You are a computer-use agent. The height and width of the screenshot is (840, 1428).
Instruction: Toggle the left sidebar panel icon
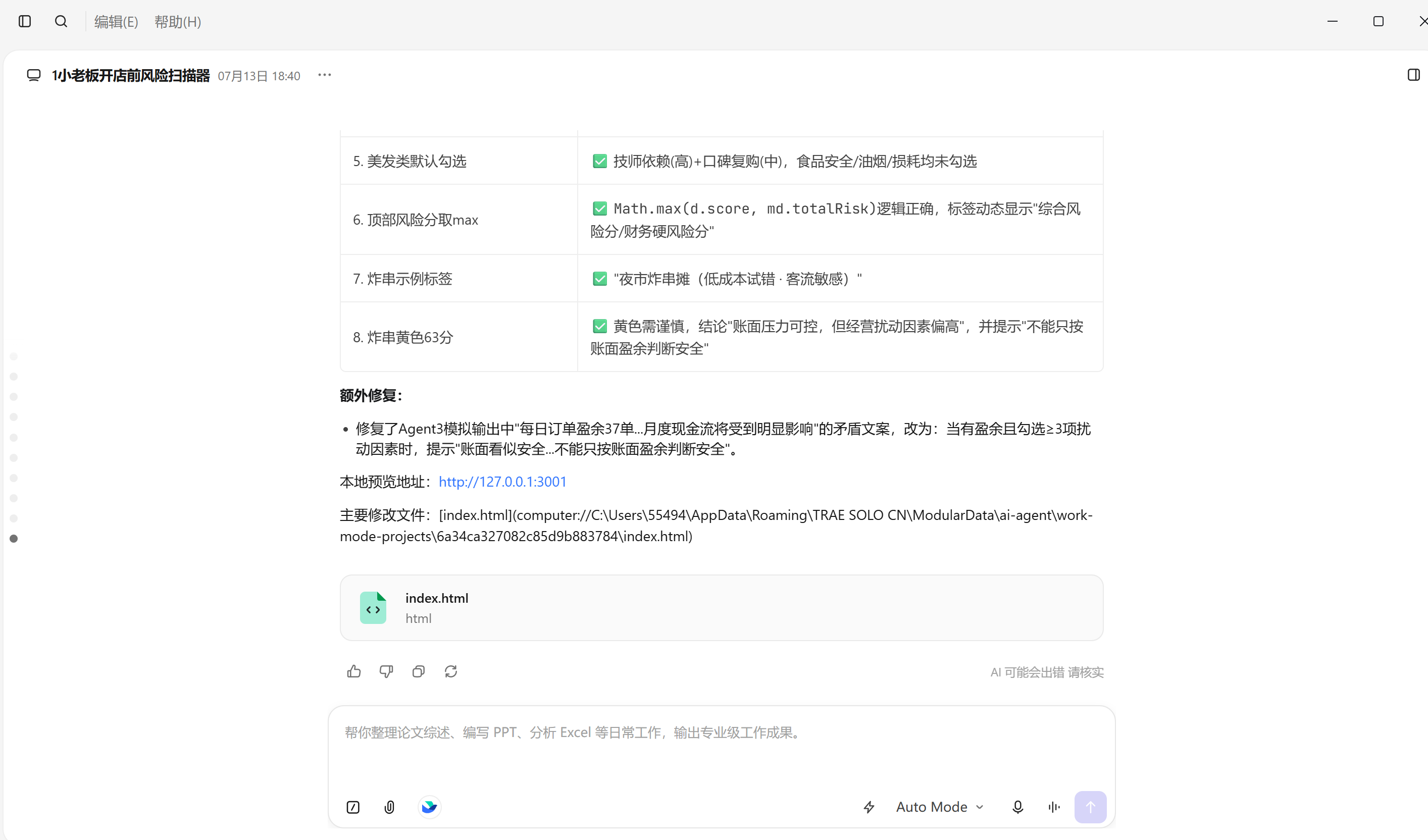[24, 22]
